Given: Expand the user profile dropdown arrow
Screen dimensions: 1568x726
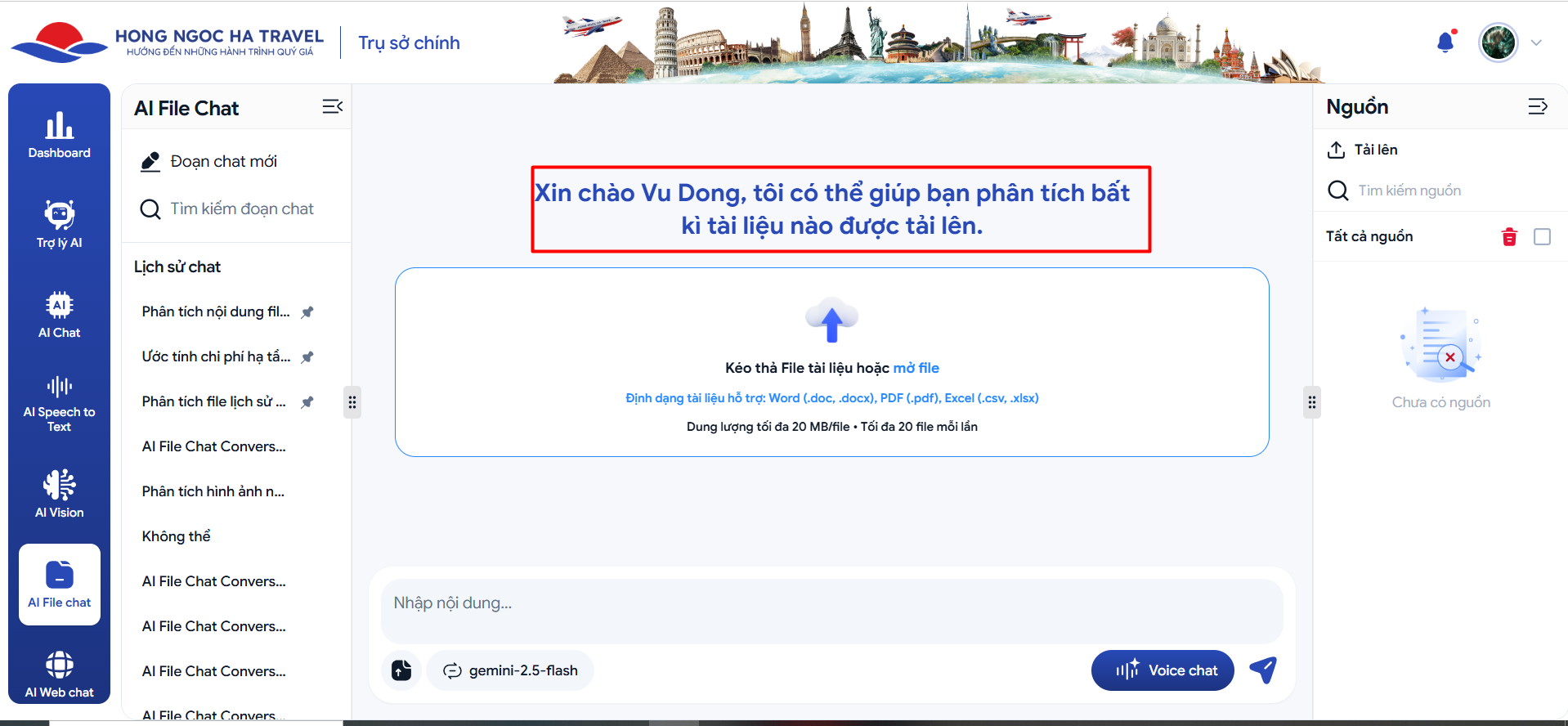Looking at the screenshot, I should (x=1536, y=43).
